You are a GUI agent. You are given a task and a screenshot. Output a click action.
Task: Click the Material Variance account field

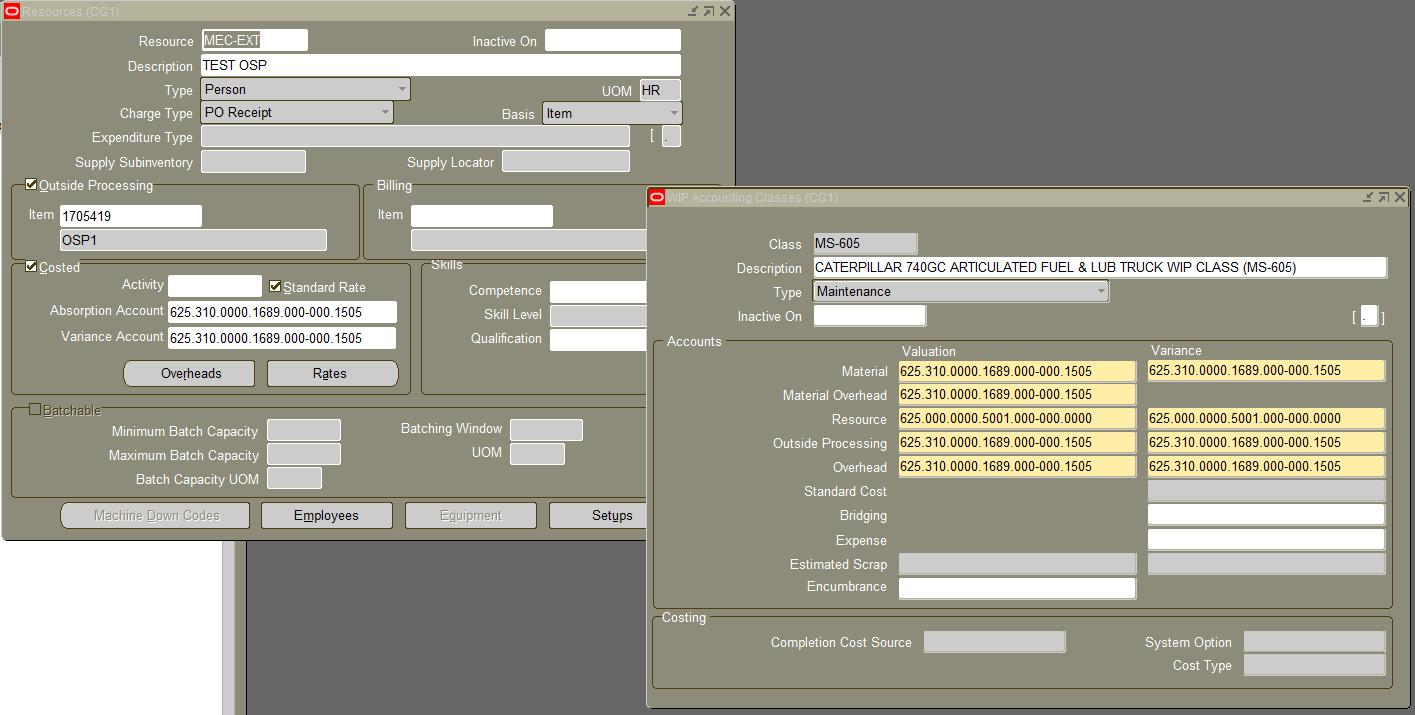point(1266,371)
